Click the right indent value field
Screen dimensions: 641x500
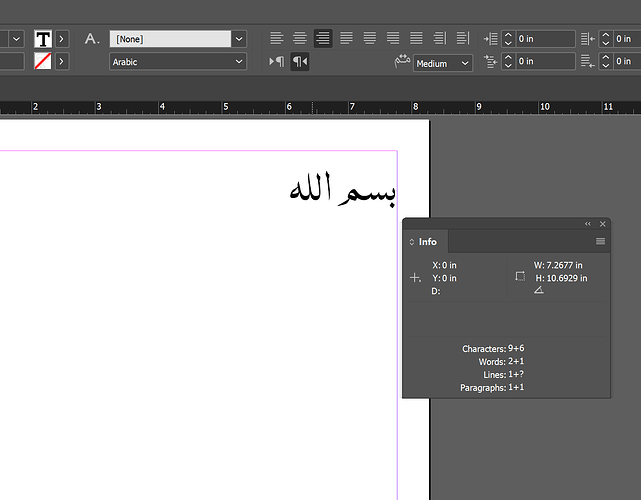(x=627, y=39)
